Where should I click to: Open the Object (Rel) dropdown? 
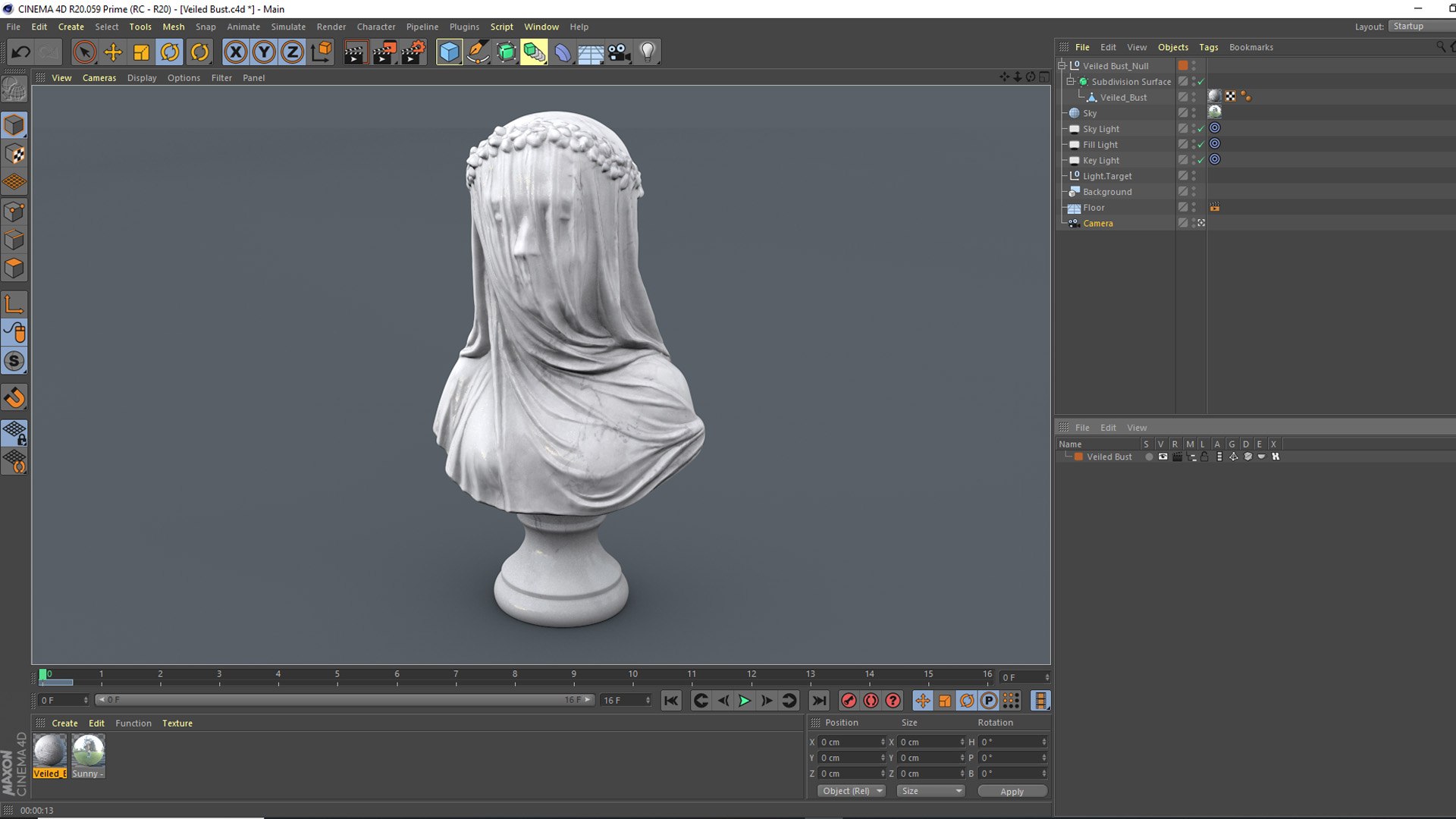(x=852, y=791)
